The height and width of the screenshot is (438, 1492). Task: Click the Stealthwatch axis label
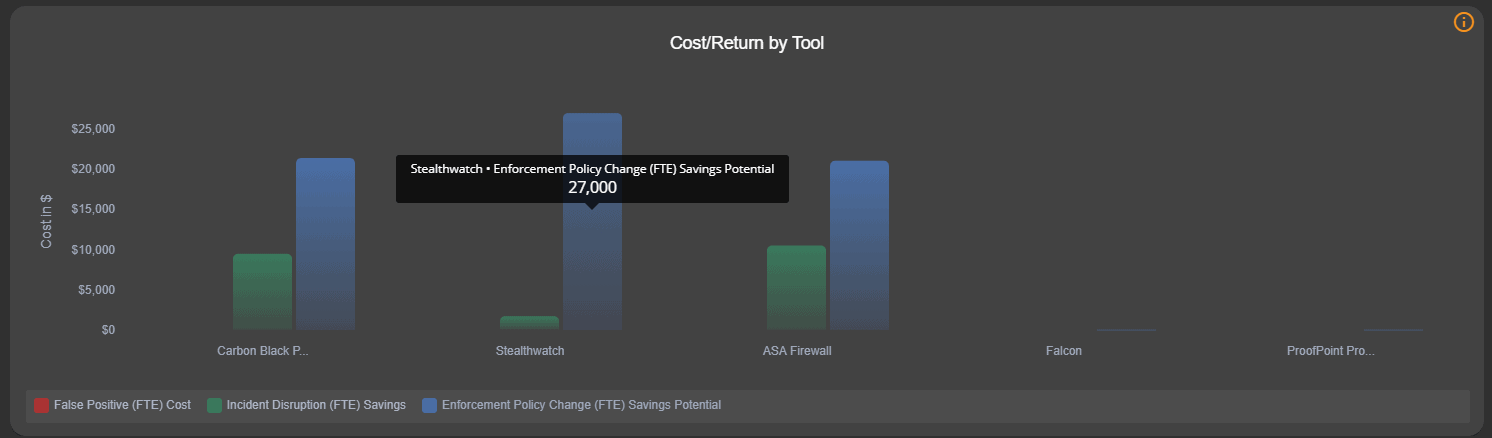pos(530,351)
